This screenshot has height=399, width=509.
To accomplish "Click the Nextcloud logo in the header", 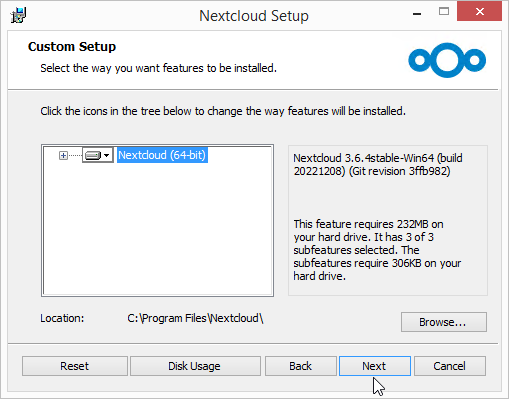I will coord(447,60).
